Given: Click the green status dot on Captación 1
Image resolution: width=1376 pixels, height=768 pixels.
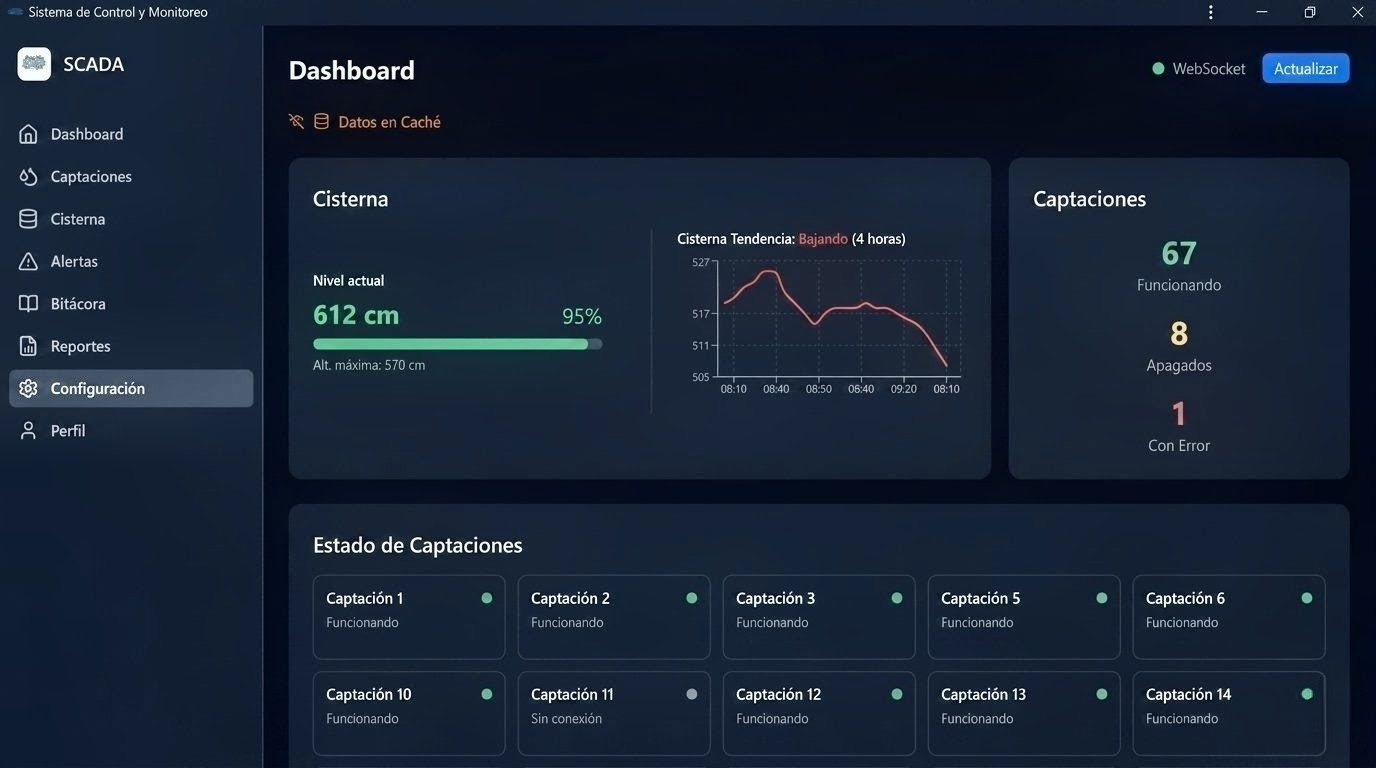Looking at the screenshot, I should (x=486, y=597).
